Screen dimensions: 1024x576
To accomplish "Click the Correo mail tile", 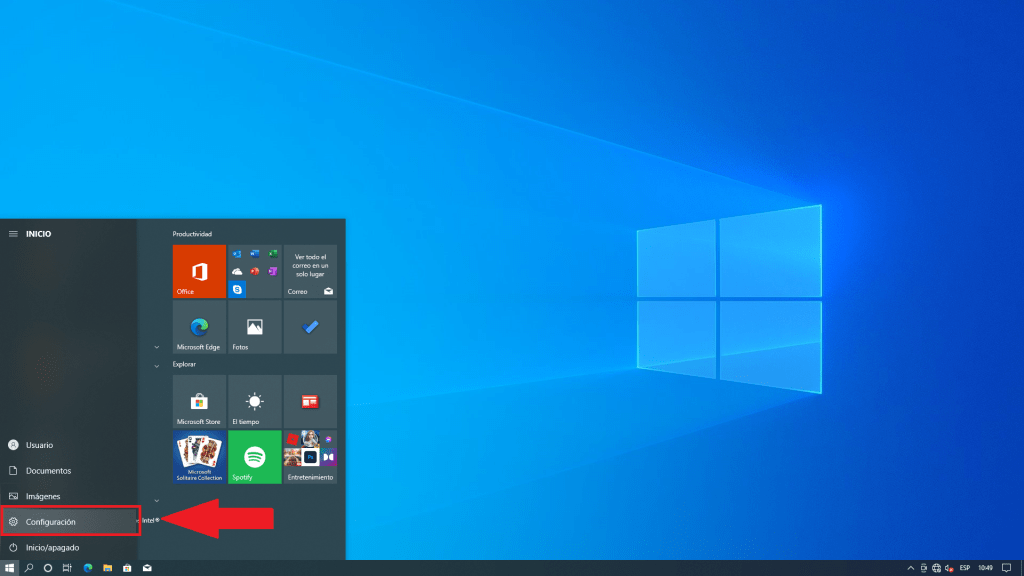I will click(x=310, y=271).
